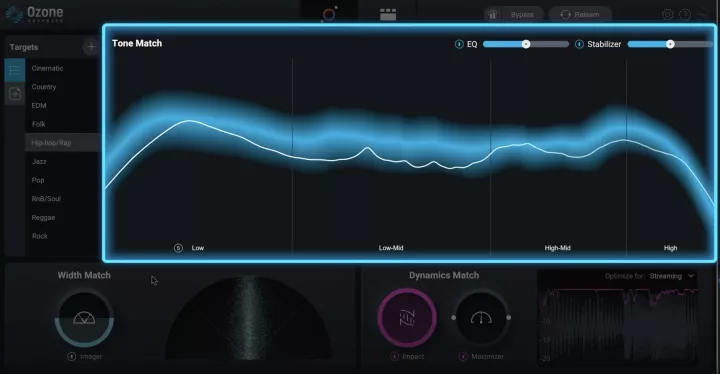The height and width of the screenshot is (374, 720).
Task: Adjust the EQ amount slider handle
Action: [x=526, y=44]
